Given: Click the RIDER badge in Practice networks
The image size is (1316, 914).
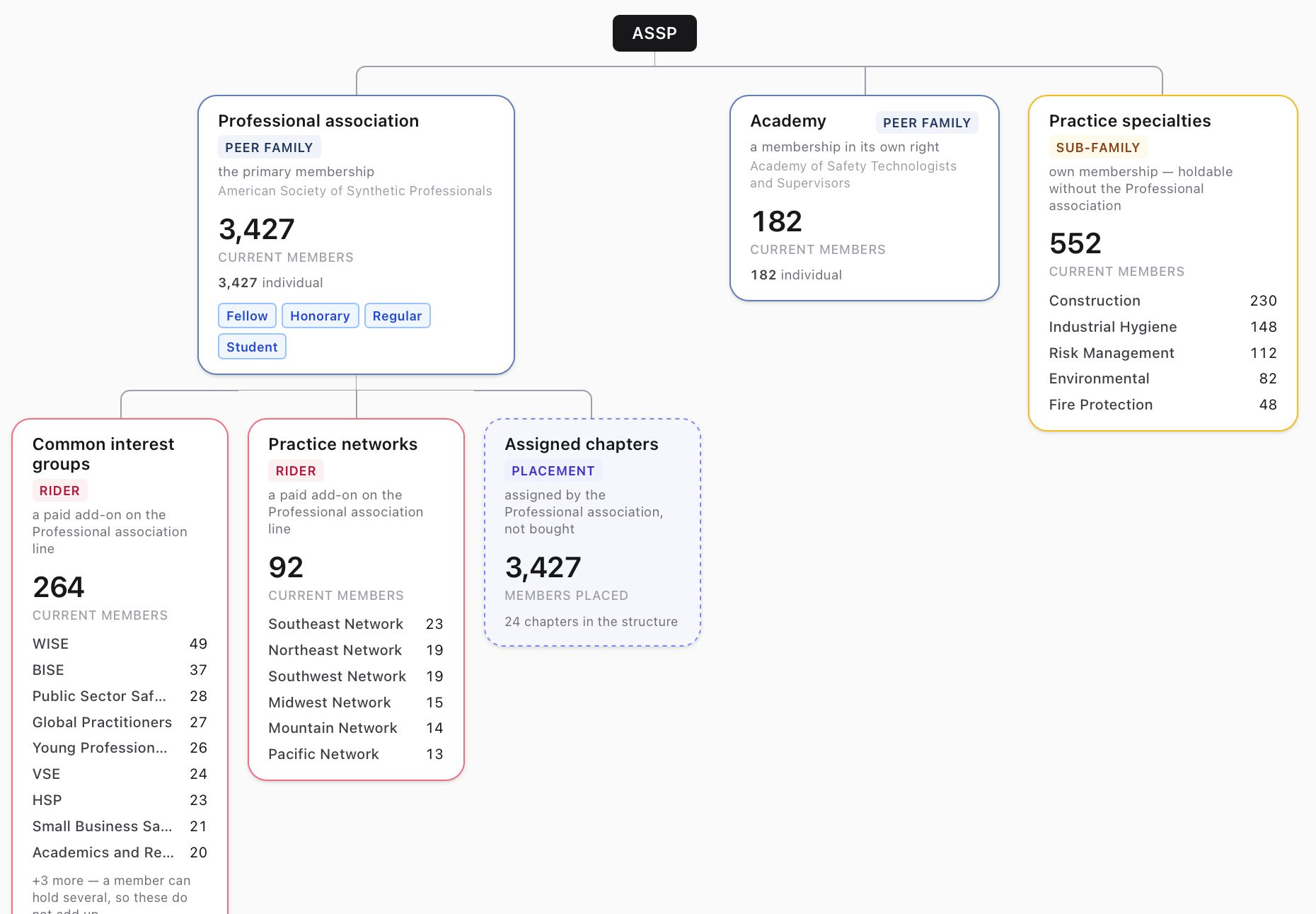Looking at the screenshot, I should tap(296, 470).
